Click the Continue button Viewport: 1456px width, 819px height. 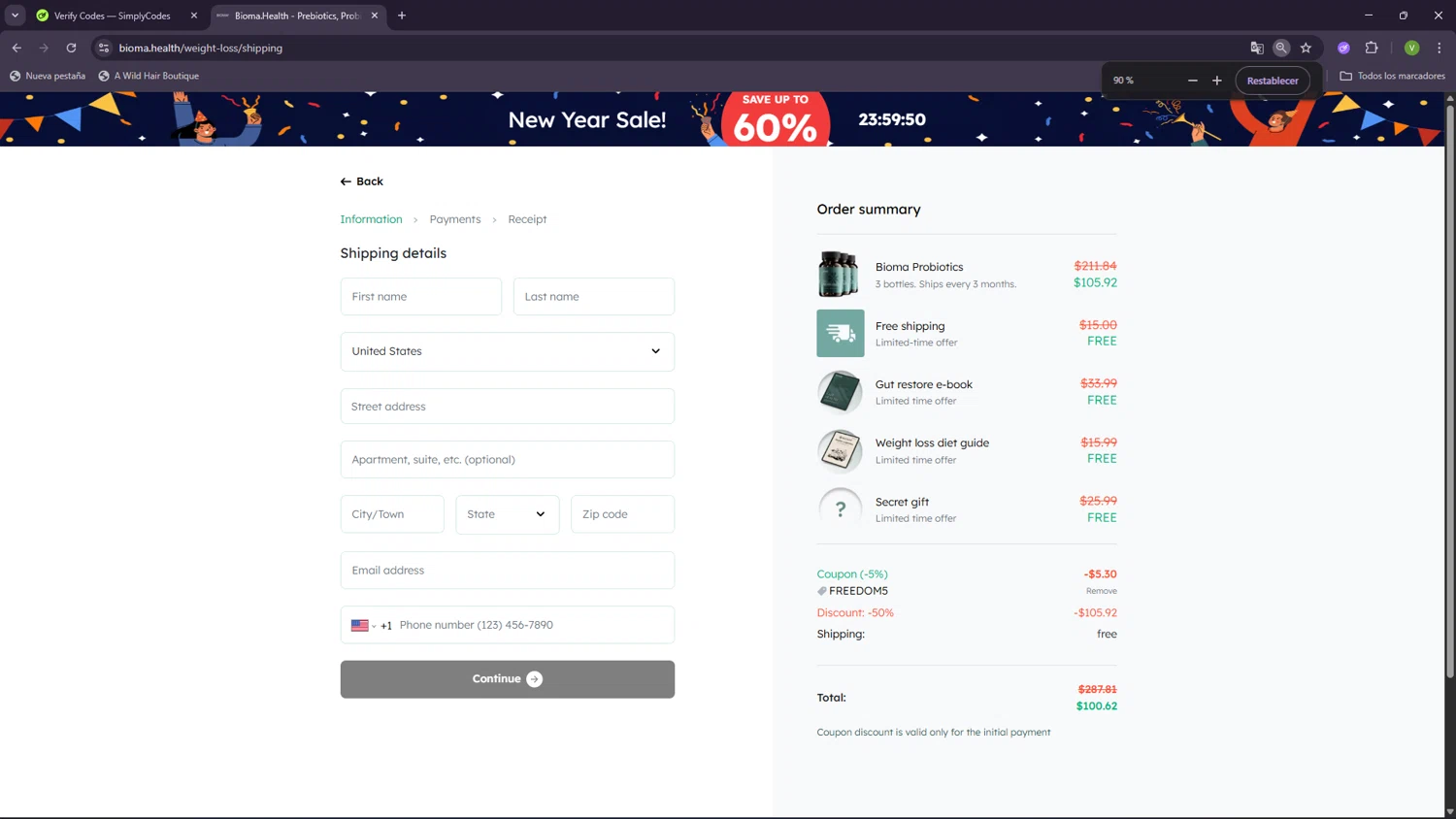(x=507, y=679)
